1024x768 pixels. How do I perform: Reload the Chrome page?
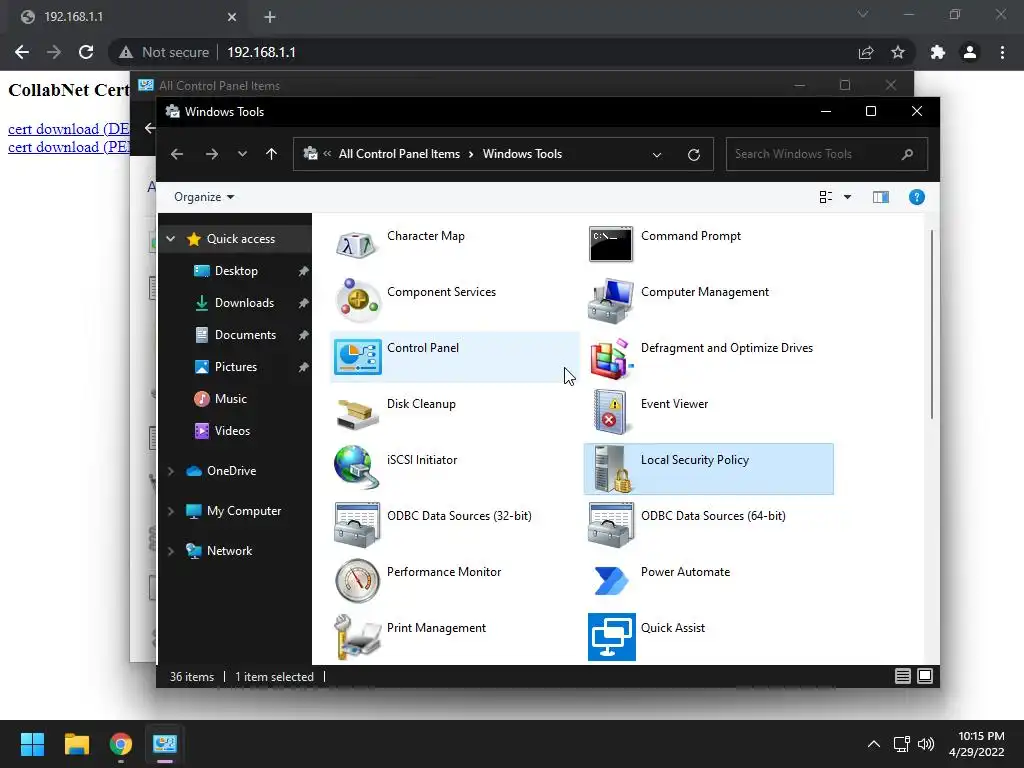[x=86, y=52]
